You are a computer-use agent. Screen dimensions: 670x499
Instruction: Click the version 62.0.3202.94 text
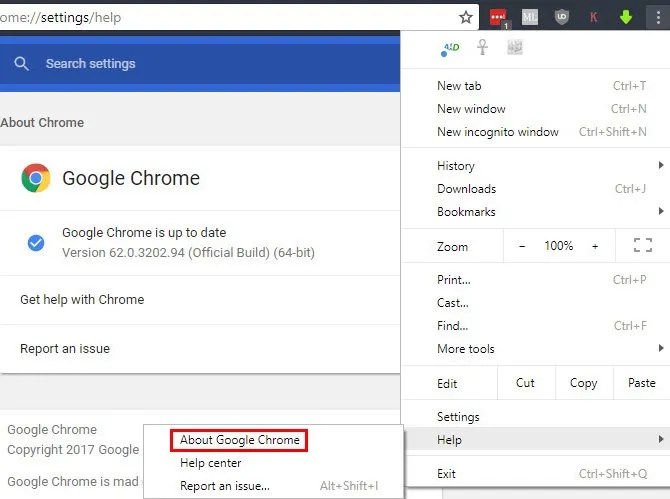pyautogui.click(x=188, y=252)
